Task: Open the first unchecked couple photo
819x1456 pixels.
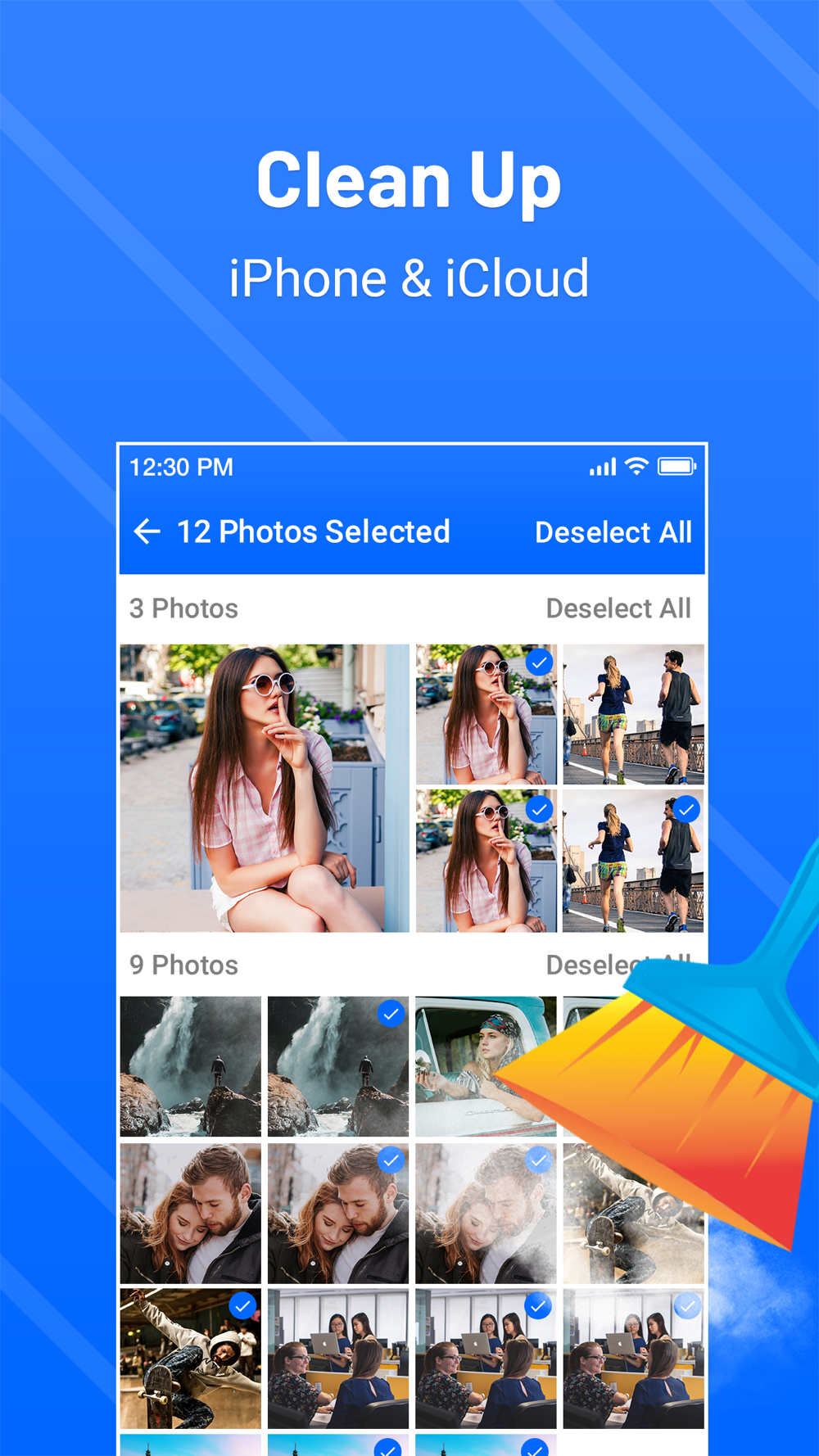Action: [x=191, y=1214]
